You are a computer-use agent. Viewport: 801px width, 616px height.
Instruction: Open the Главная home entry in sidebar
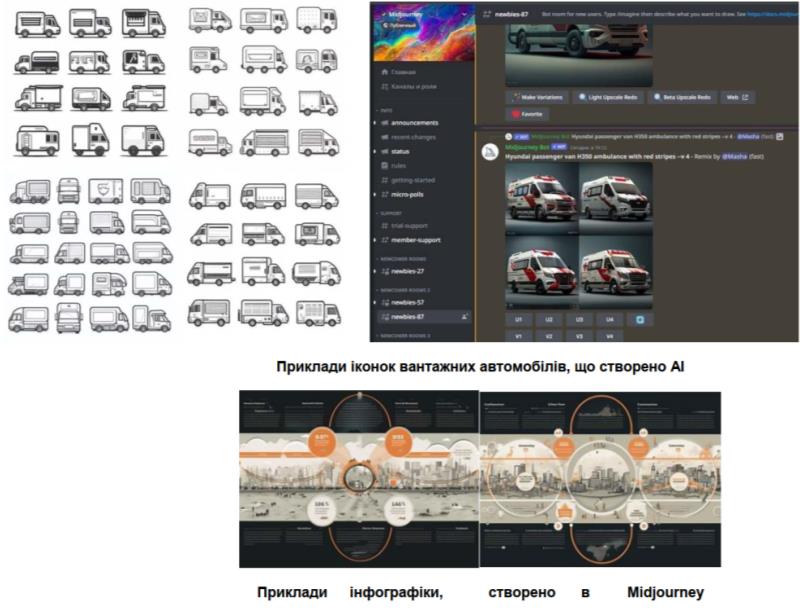tap(398, 72)
